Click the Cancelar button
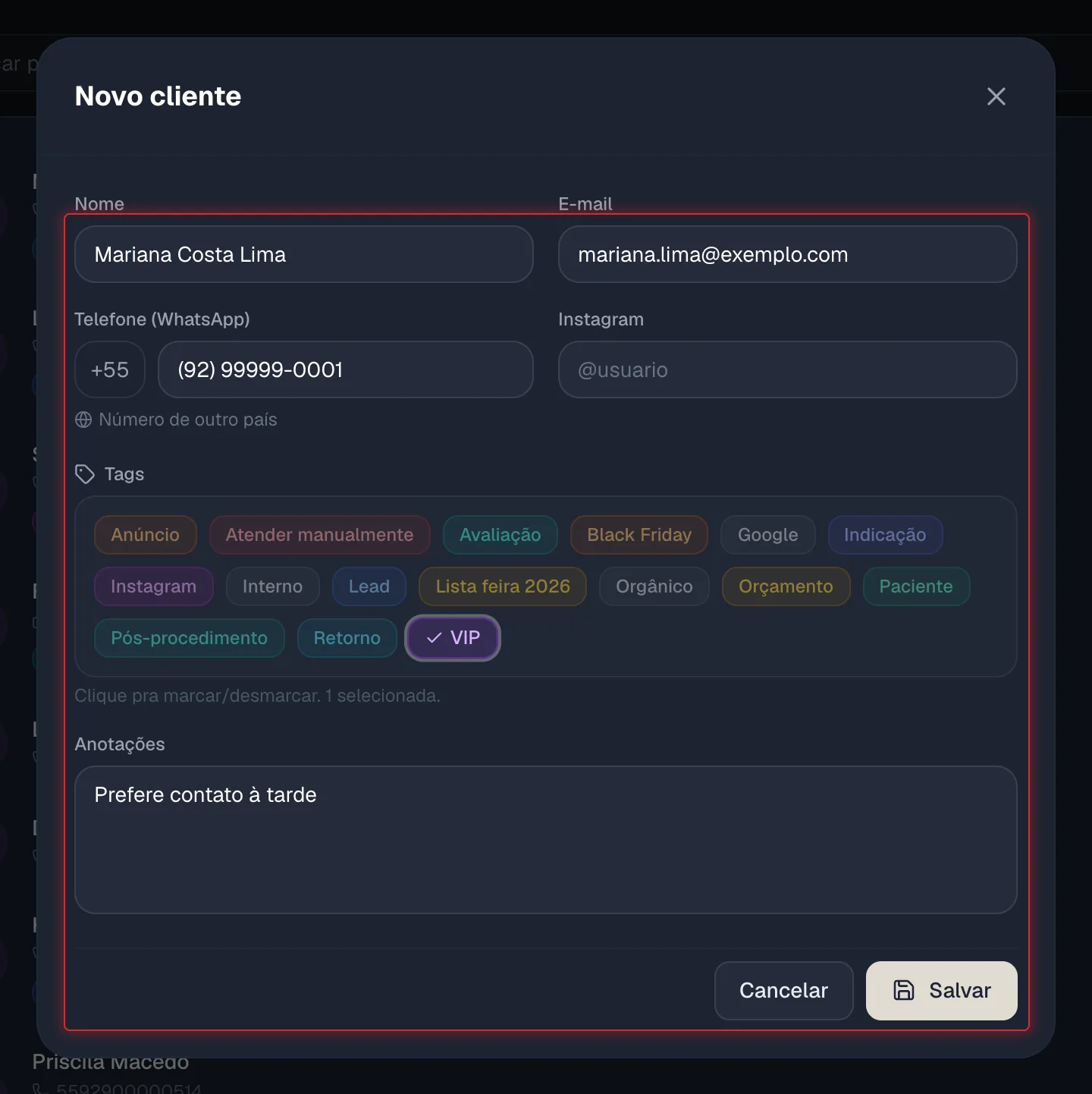The height and width of the screenshot is (1094, 1092). coord(784,990)
